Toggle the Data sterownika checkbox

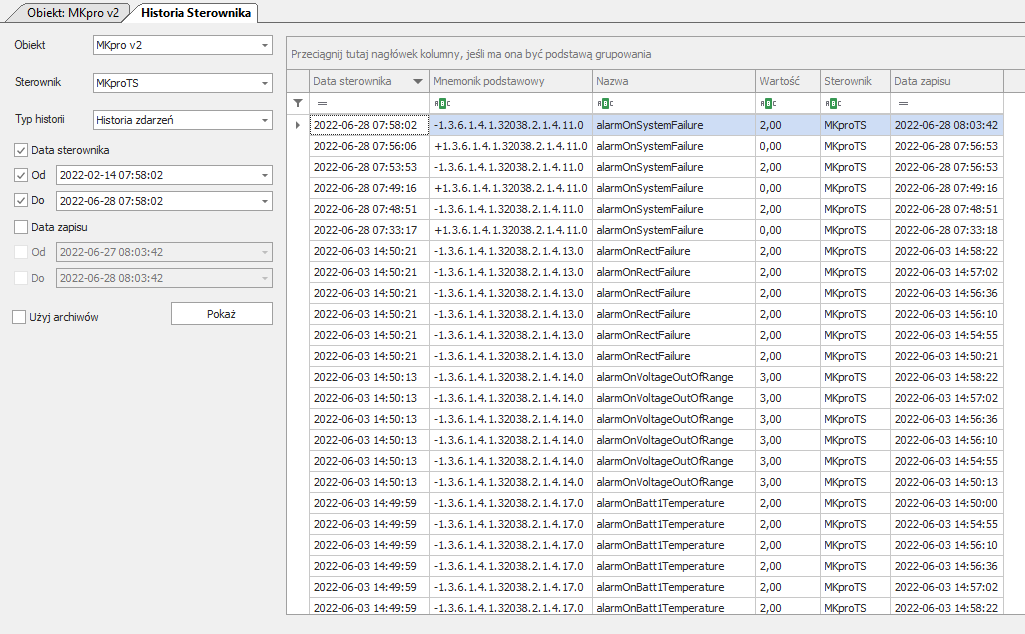tap(21, 150)
